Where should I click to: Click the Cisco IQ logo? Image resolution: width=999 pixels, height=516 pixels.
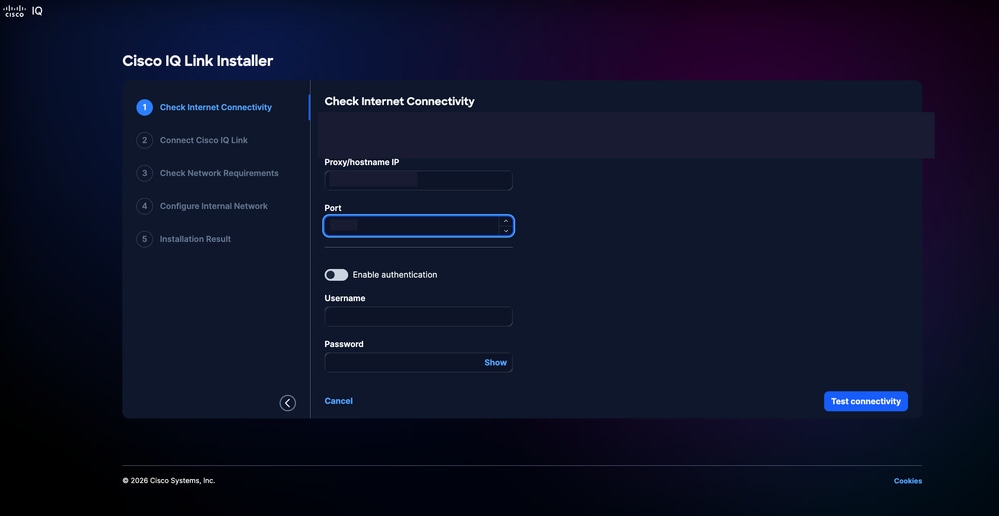pyautogui.click(x=23, y=11)
